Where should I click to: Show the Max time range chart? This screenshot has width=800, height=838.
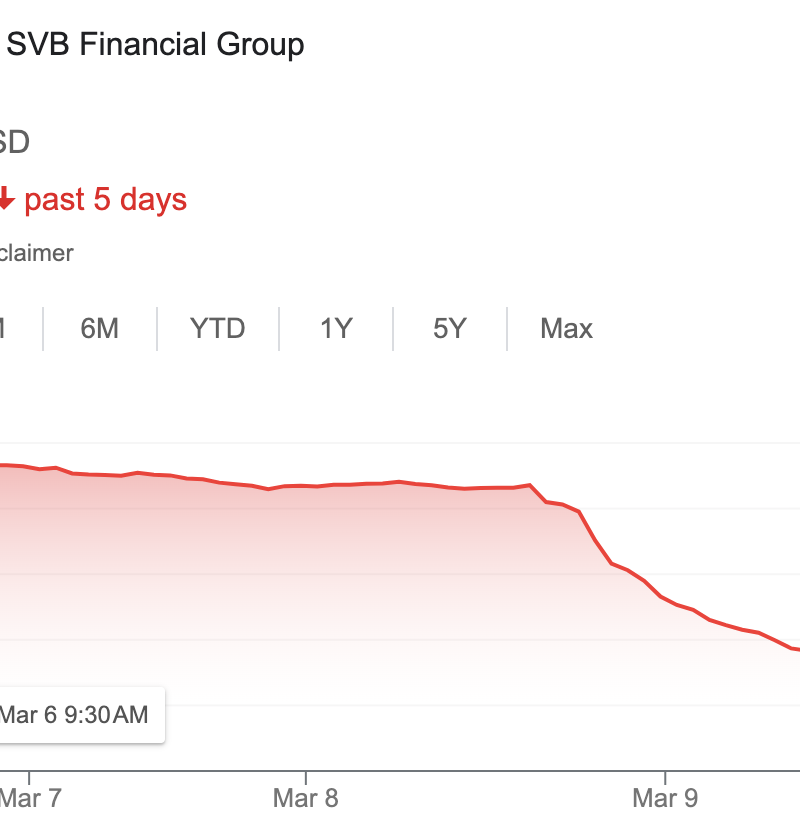[x=566, y=328]
